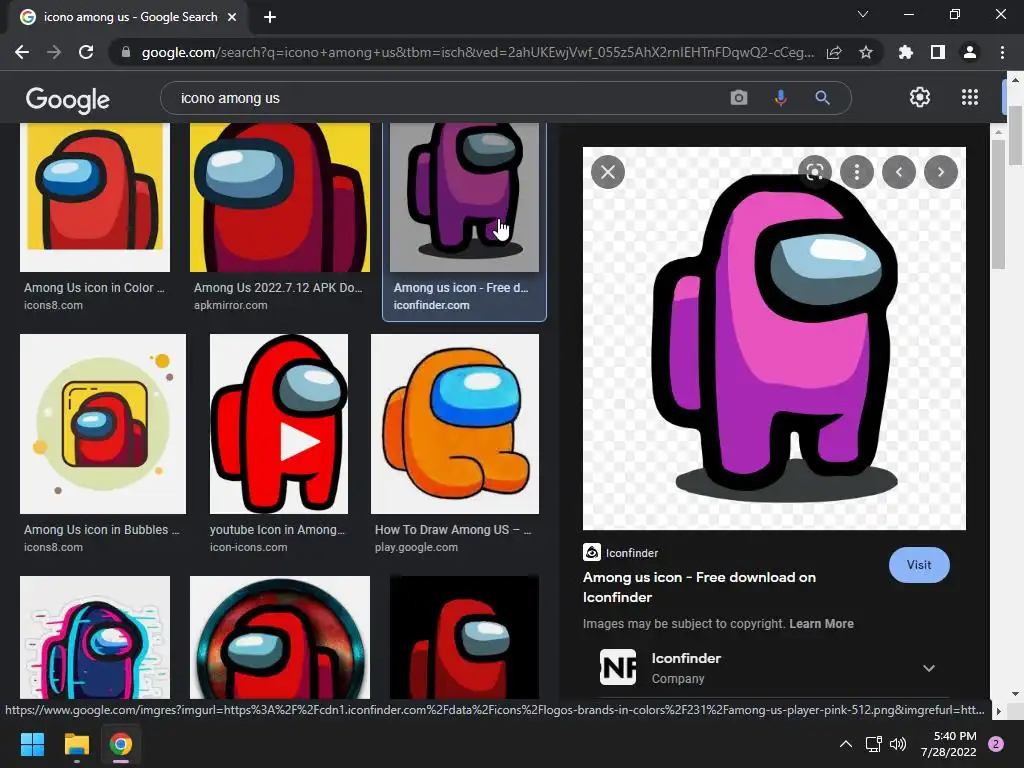Viewport: 1024px width, 768px height.
Task: Open 'Among Us icon in Bubbles' thumbnail
Action: point(103,424)
